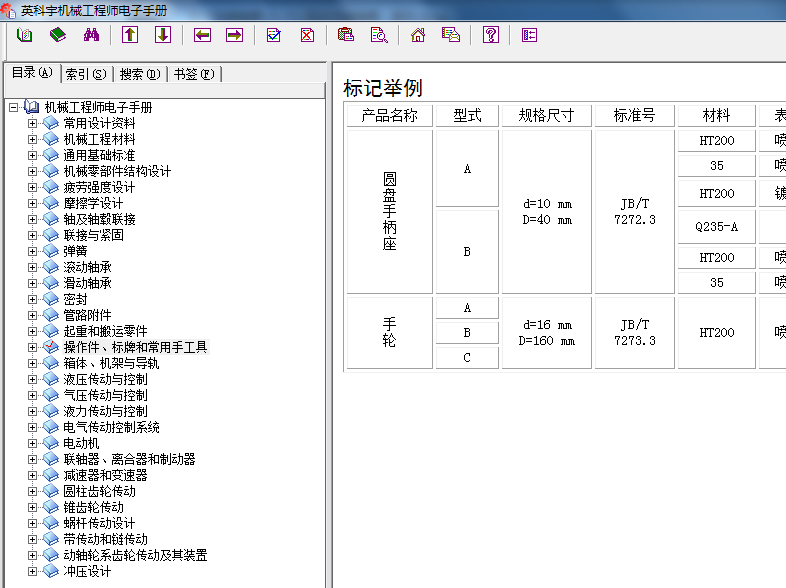Click the book icon beside 电动机
This screenshot has height=588, width=786.
[x=51, y=443]
